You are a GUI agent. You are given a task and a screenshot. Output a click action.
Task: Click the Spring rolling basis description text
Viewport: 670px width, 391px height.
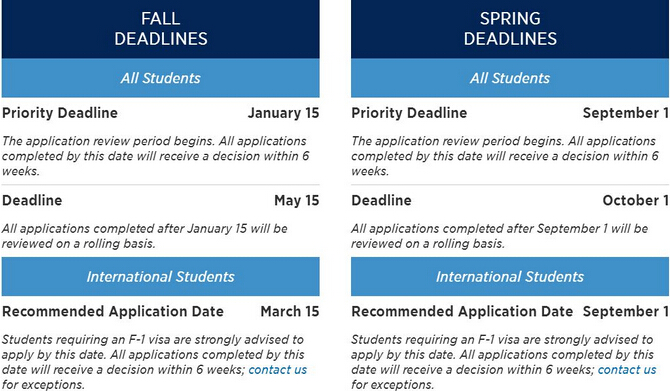[x=500, y=236]
